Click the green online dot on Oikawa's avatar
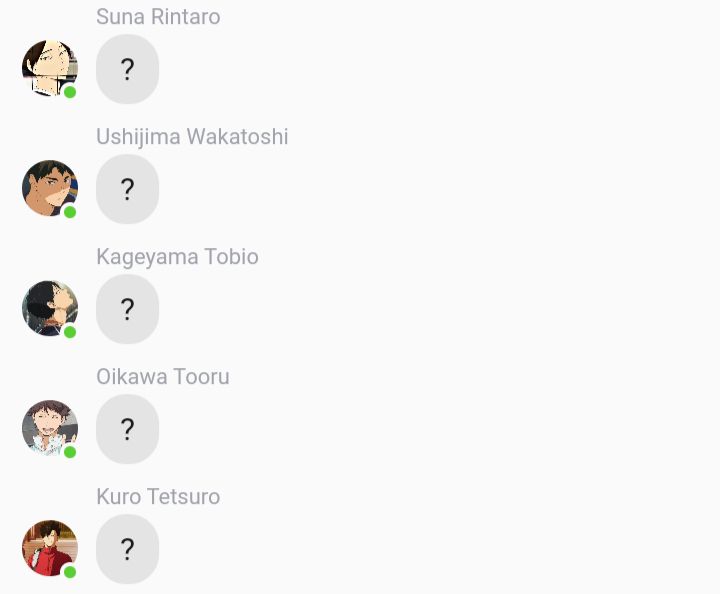The image size is (720, 594). 70,452
